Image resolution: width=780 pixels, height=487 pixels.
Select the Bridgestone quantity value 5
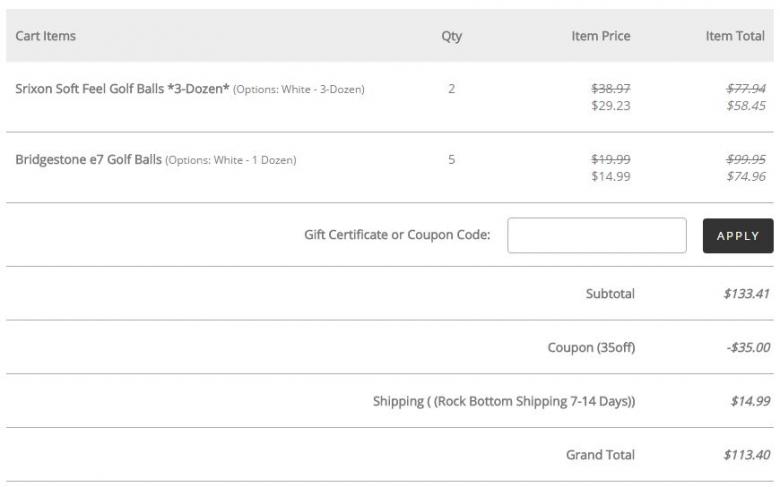(451, 159)
